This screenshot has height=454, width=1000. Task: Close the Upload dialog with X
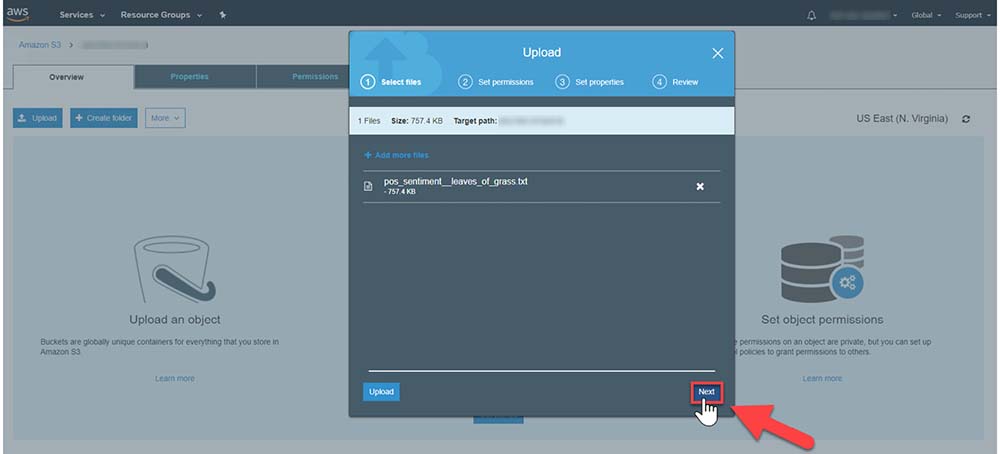point(717,54)
